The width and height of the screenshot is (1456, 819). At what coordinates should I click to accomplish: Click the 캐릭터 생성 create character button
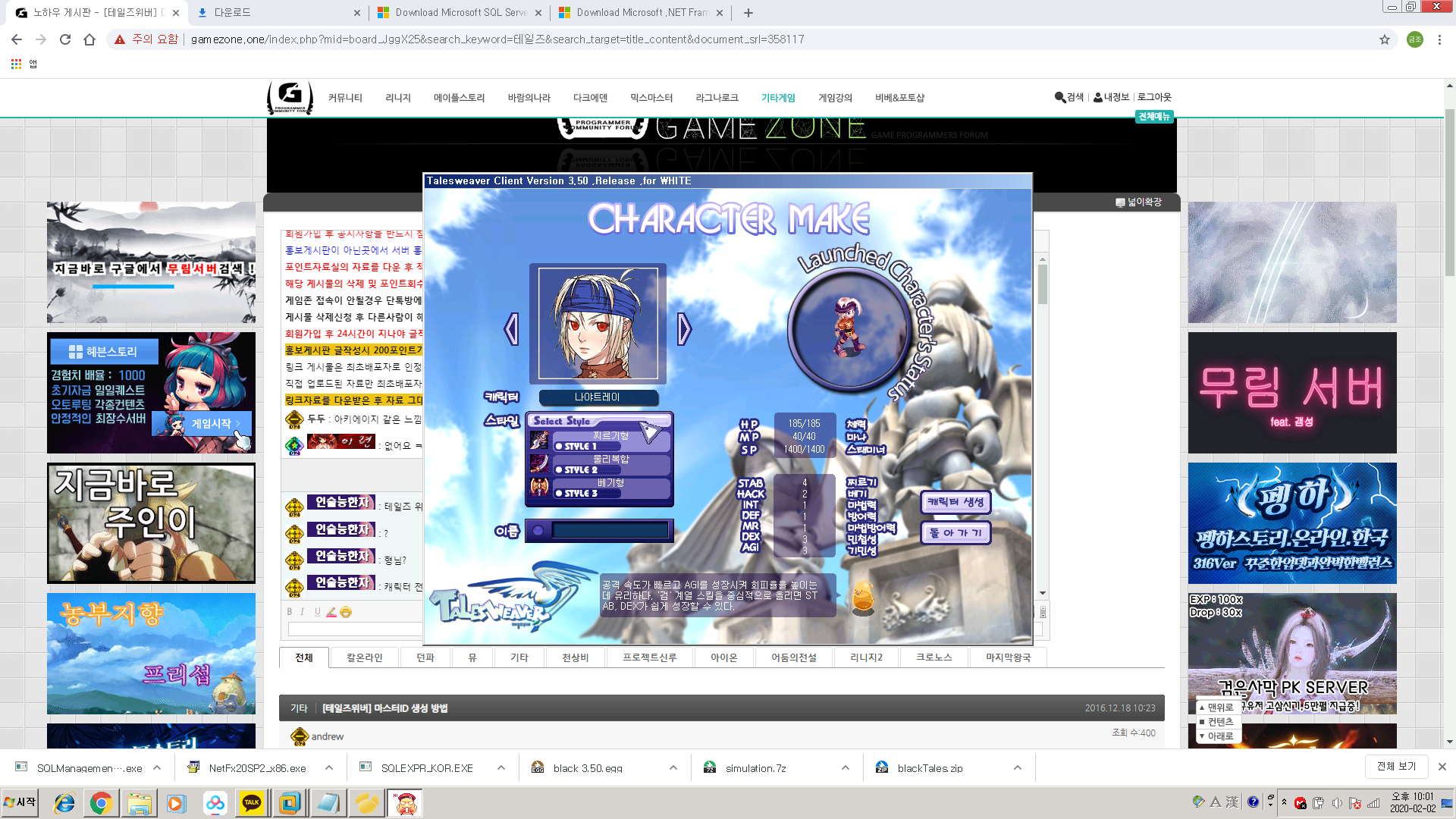click(955, 502)
